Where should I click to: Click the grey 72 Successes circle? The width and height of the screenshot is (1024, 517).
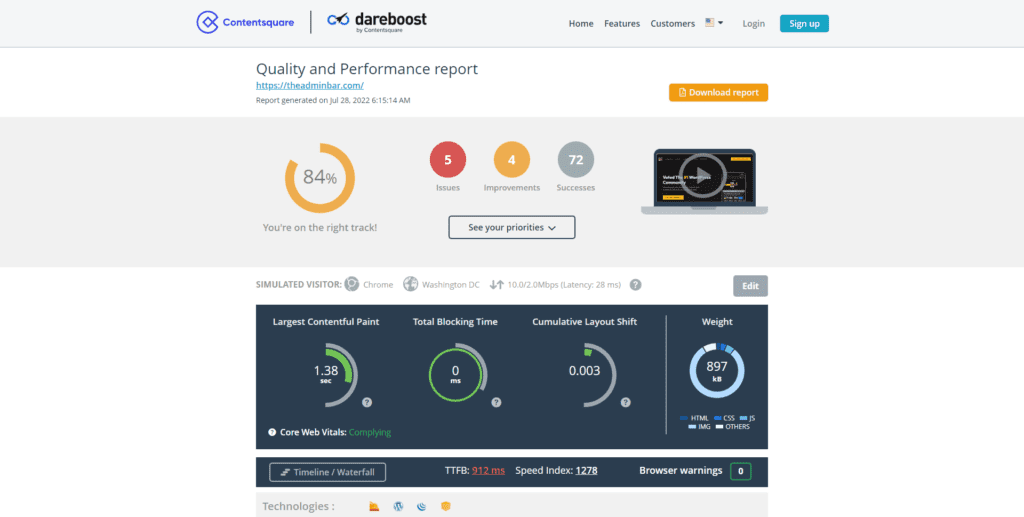575,160
